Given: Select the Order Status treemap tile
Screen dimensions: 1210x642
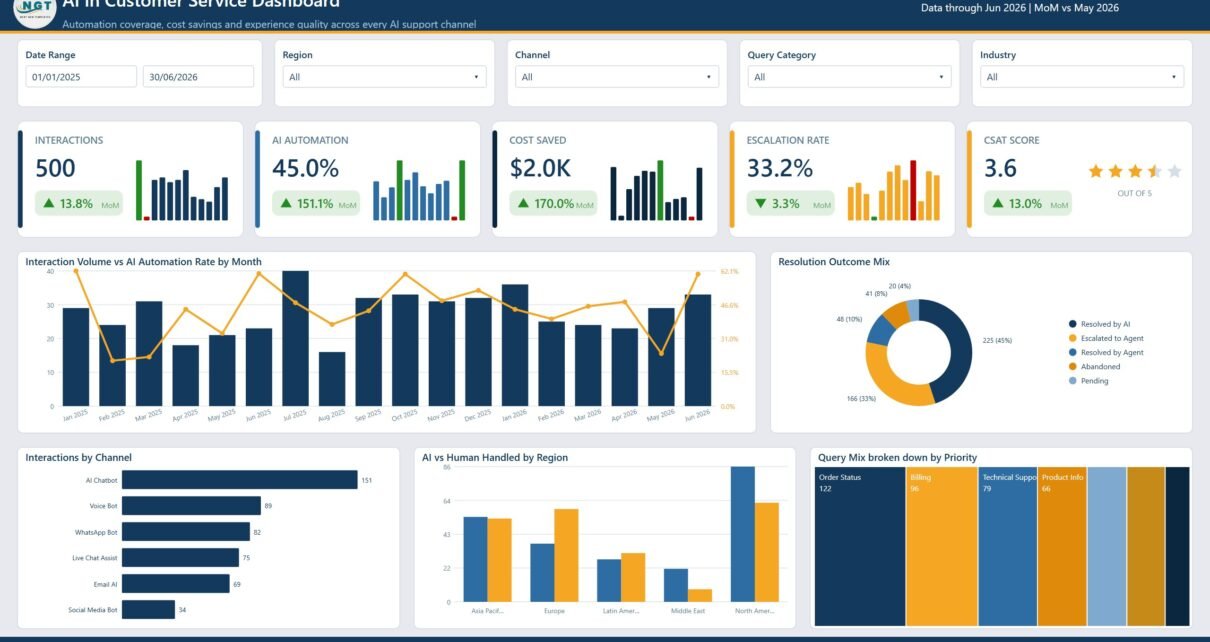Looking at the screenshot, I should pos(860,546).
